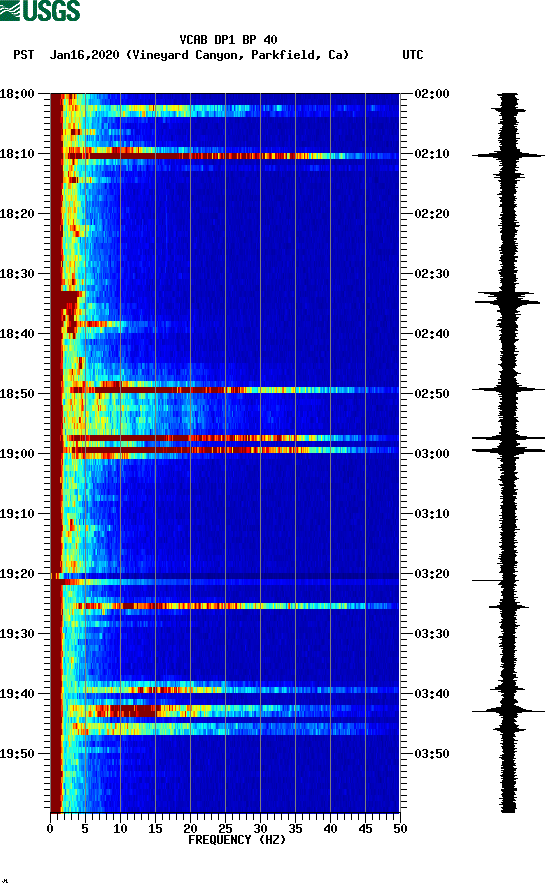
Task: Select the title text "VCAB DP1 BP 40"
Action: tap(228, 40)
